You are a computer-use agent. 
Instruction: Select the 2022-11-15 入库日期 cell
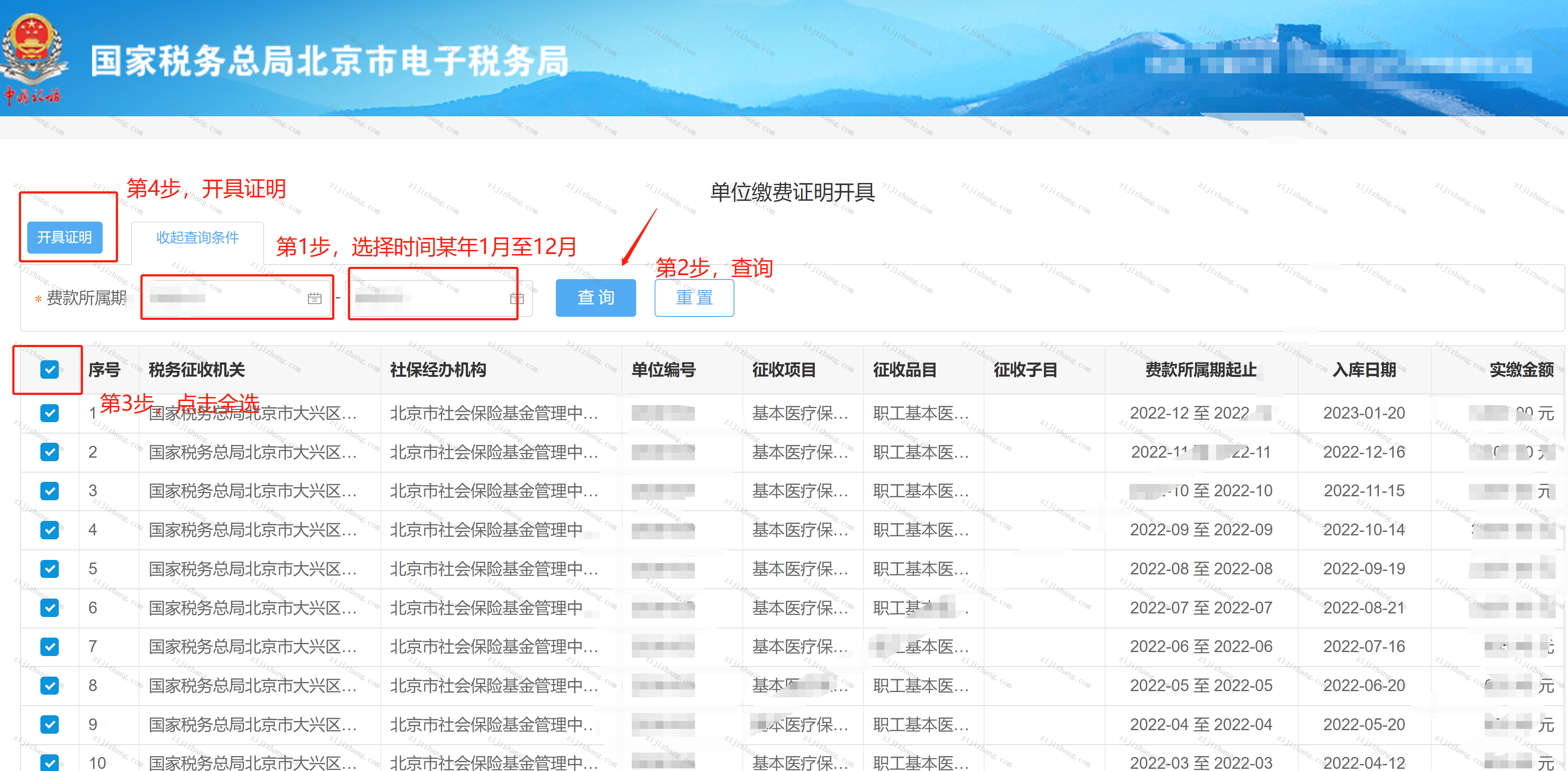(1364, 491)
